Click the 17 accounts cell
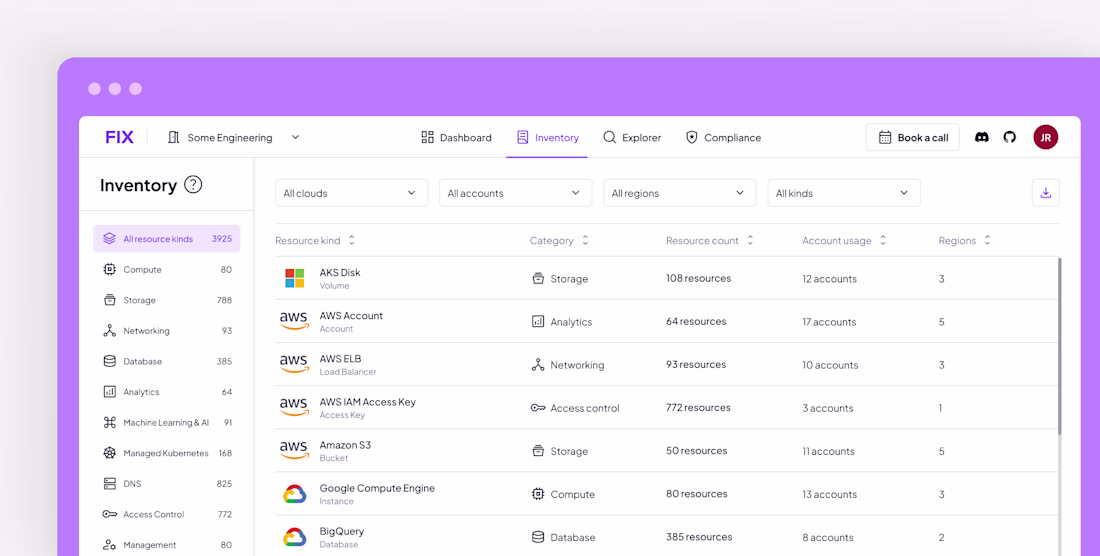Screen dimensions: 1100x556 (829, 322)
